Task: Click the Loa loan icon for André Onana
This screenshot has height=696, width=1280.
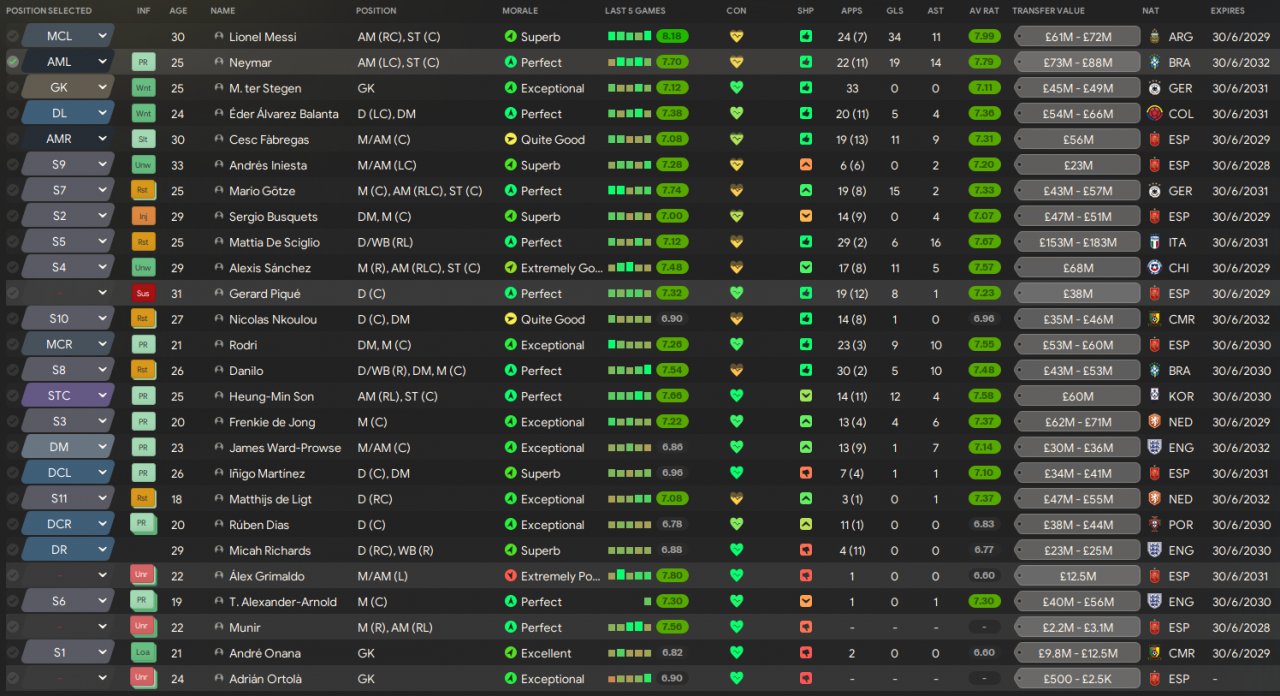Action: point(144,653)
